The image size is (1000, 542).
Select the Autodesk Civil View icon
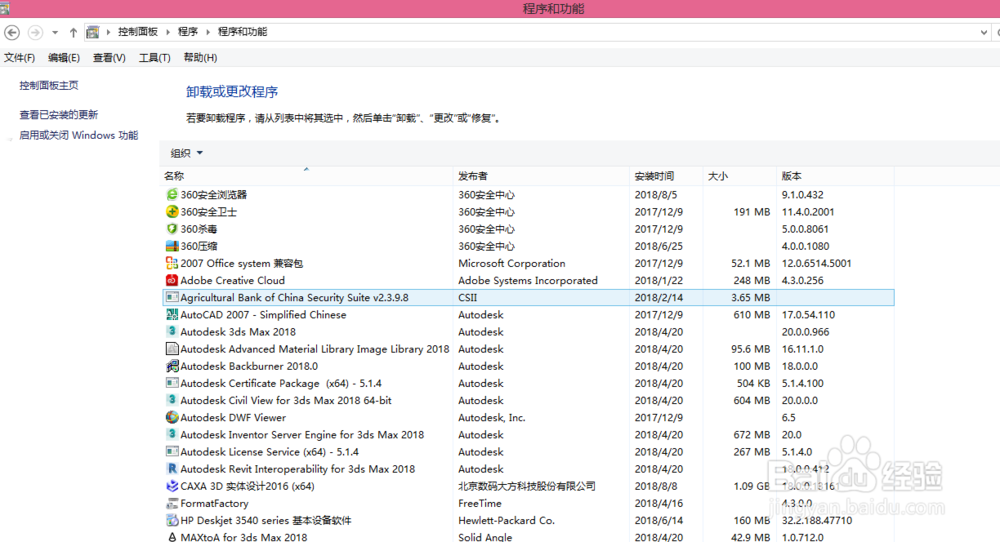(172, 400)
